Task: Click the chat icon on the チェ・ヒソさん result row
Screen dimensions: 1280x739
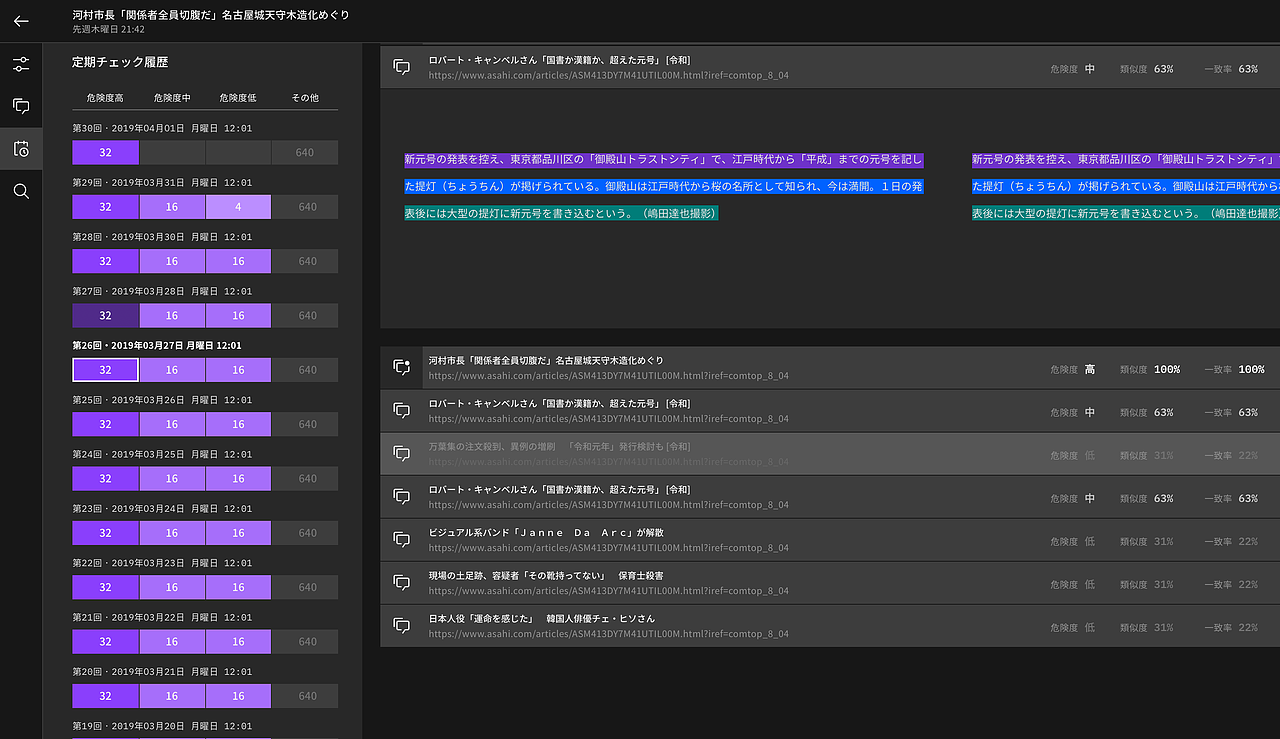Action: (401, 625)
